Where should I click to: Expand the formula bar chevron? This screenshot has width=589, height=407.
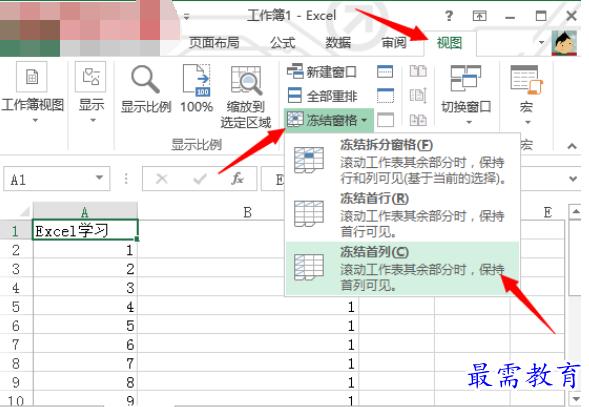(572, 179)
